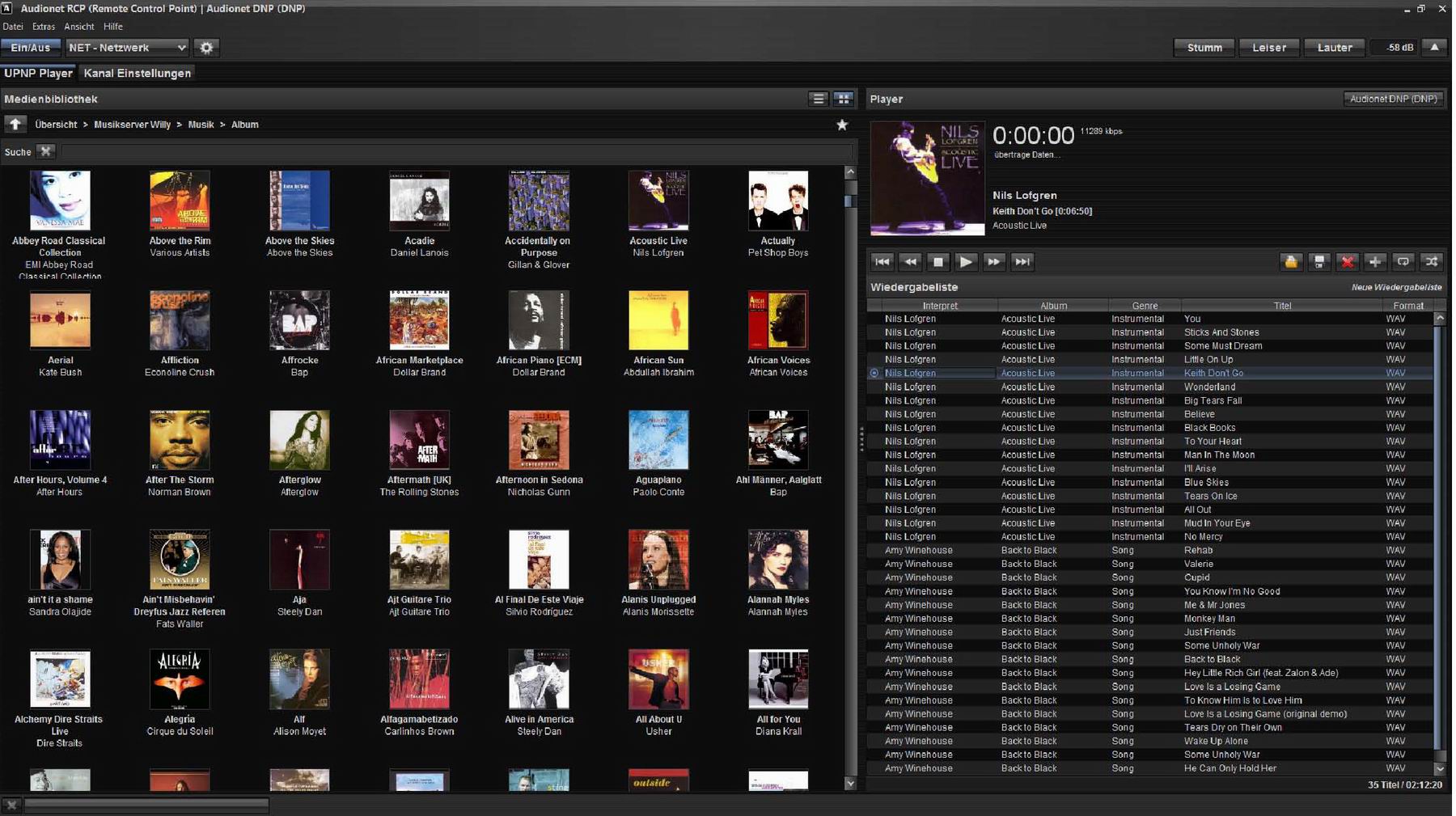Screen dimensions: 1456x816
Task: Click the Neue Wiedergabeliste link
Action: point(1396,287)
